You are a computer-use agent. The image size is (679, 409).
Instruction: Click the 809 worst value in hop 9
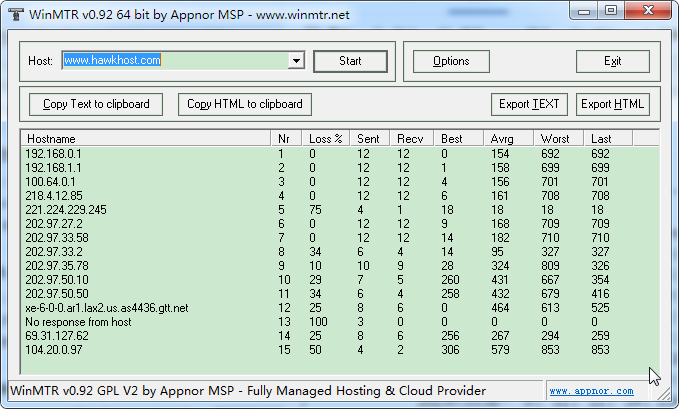point(550,266)
